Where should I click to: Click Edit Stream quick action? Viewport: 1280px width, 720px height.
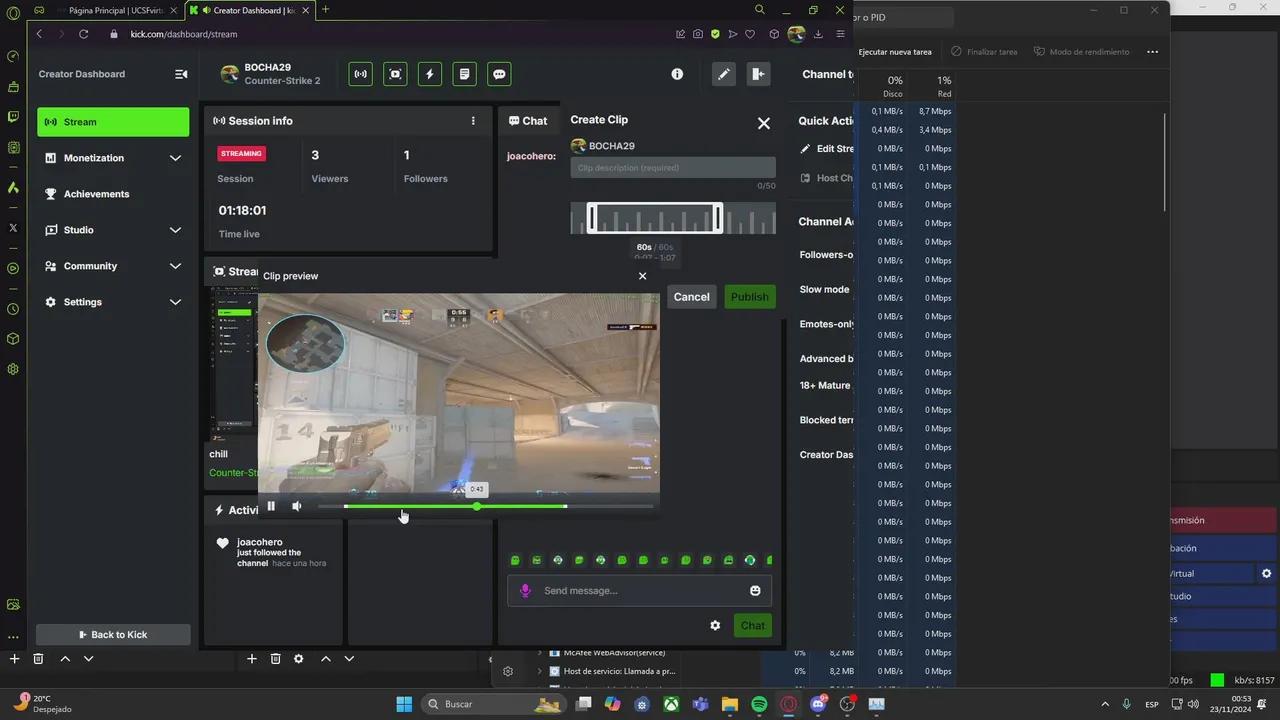(x=828, y=149)
